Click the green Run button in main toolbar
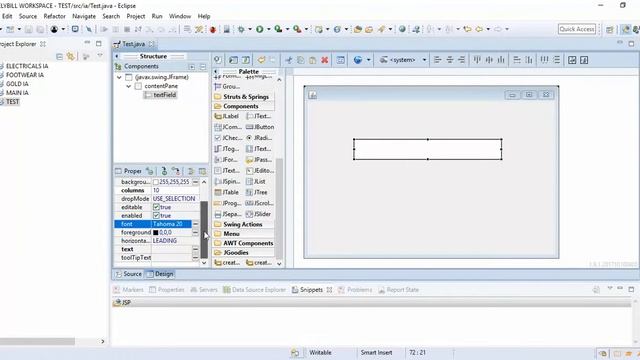640x360 pixels. [260, 29]
